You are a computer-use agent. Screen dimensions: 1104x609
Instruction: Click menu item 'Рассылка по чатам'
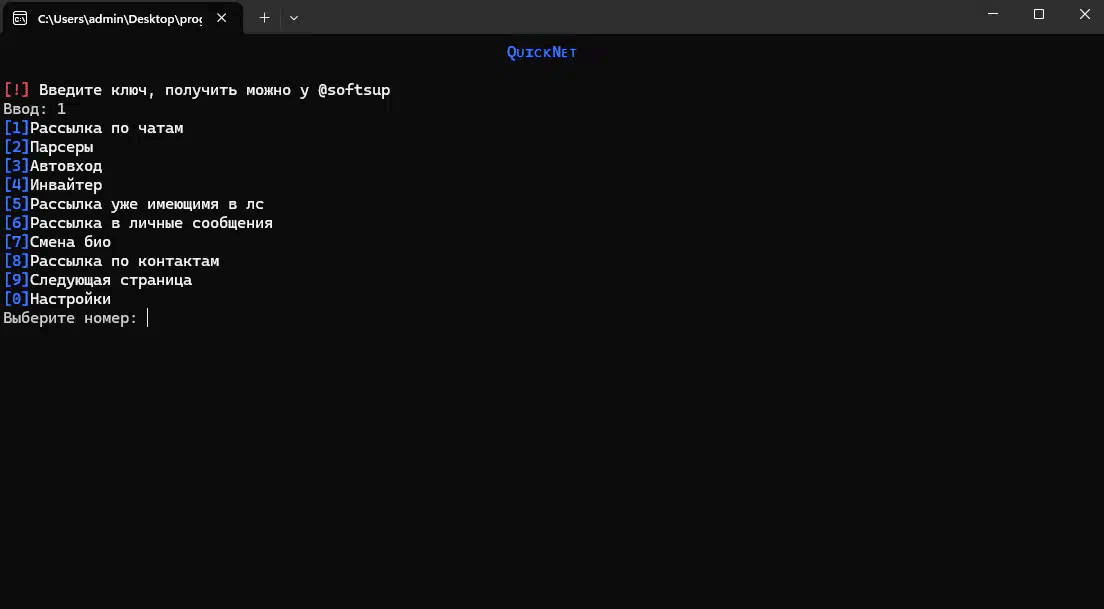94,128
